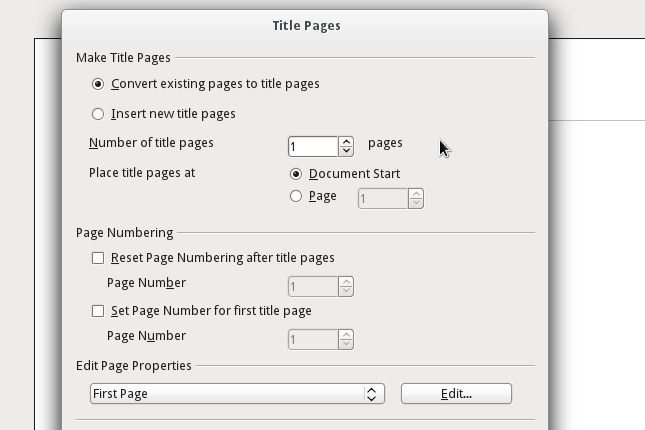Click first title page Page Number field
This screenshot has width=645, height=430.
(312, 340)
